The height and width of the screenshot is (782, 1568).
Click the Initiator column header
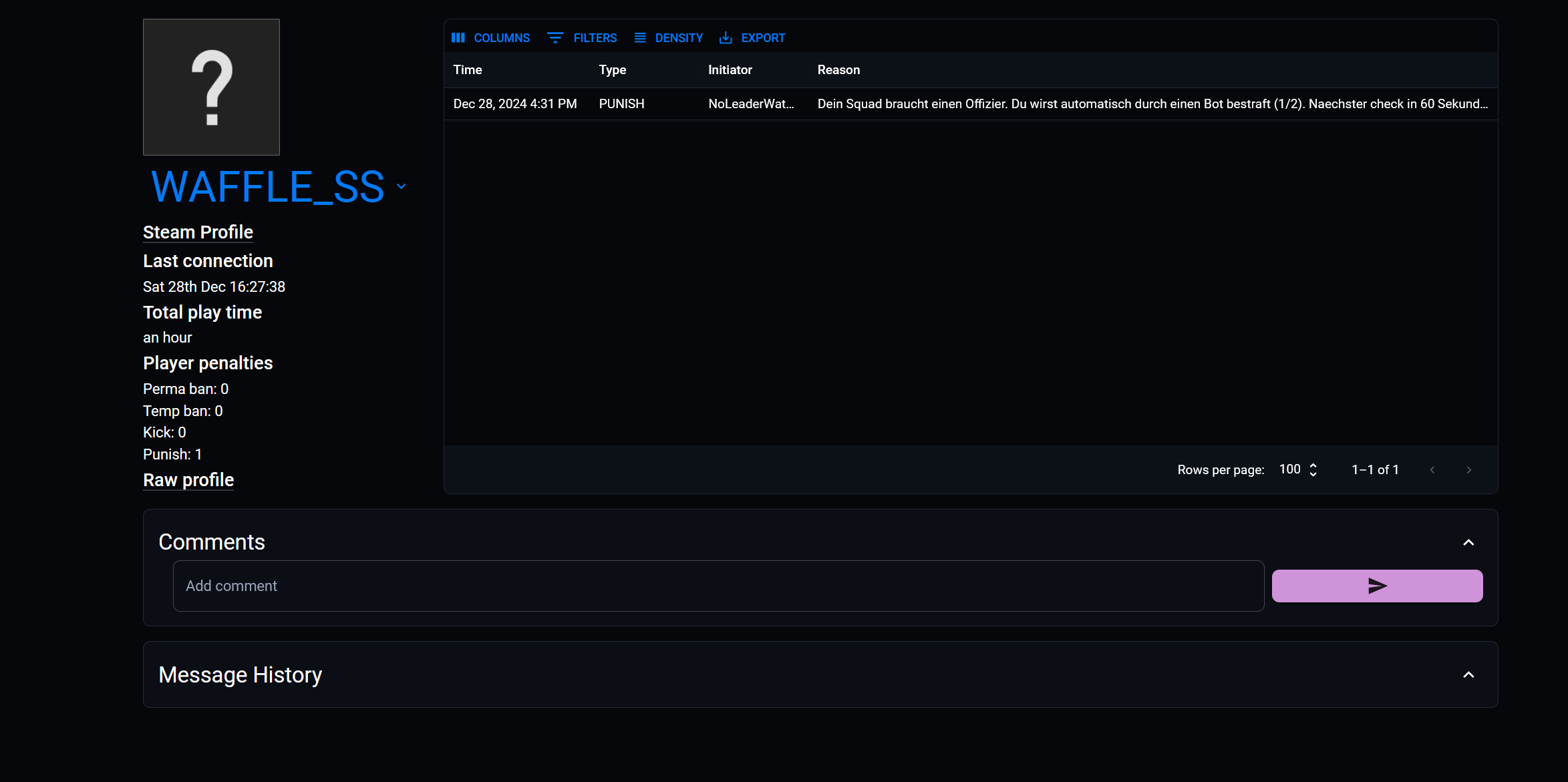(730, 70)
